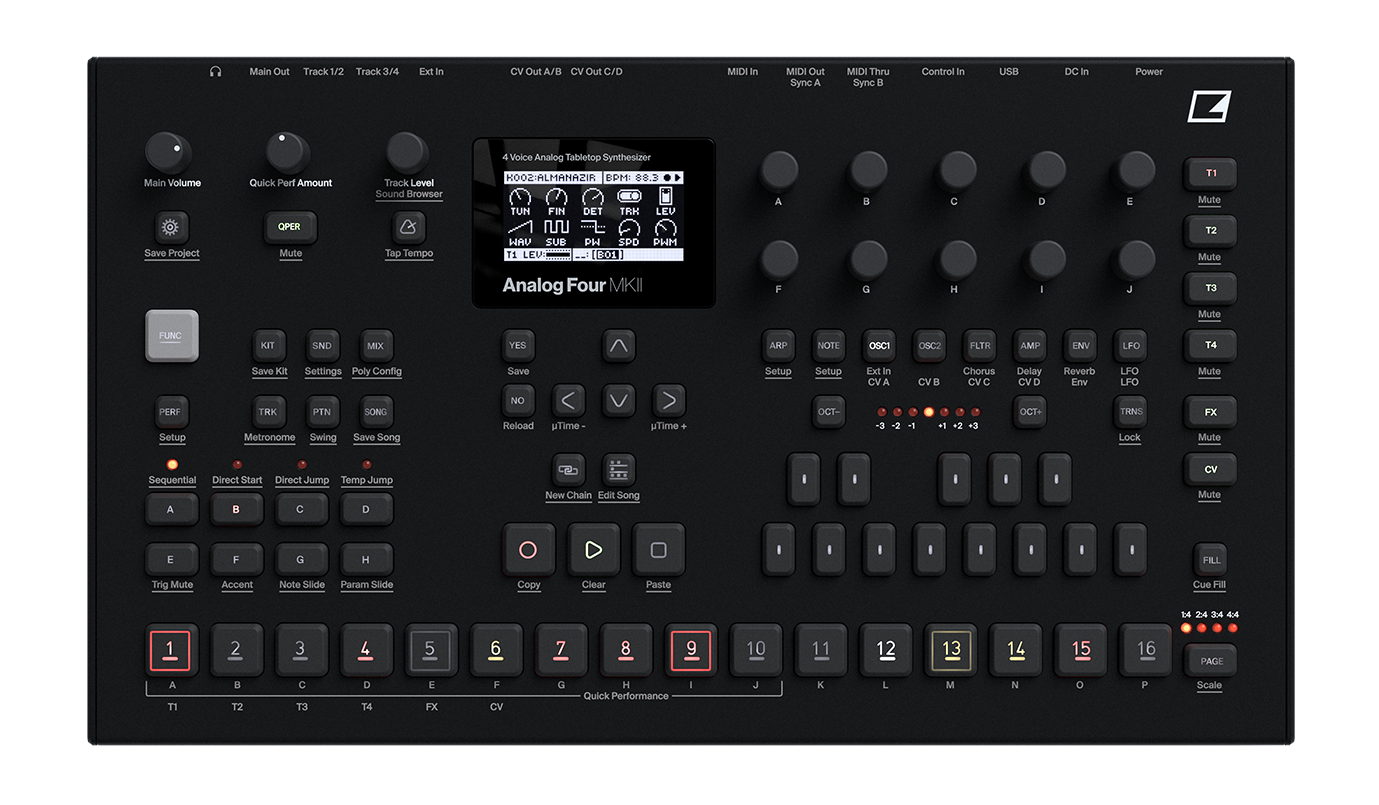1379x805 pixels.
Task: Turn the Quick Perf Amount knob
Action: pyautogui.click(x=287, y=152)
